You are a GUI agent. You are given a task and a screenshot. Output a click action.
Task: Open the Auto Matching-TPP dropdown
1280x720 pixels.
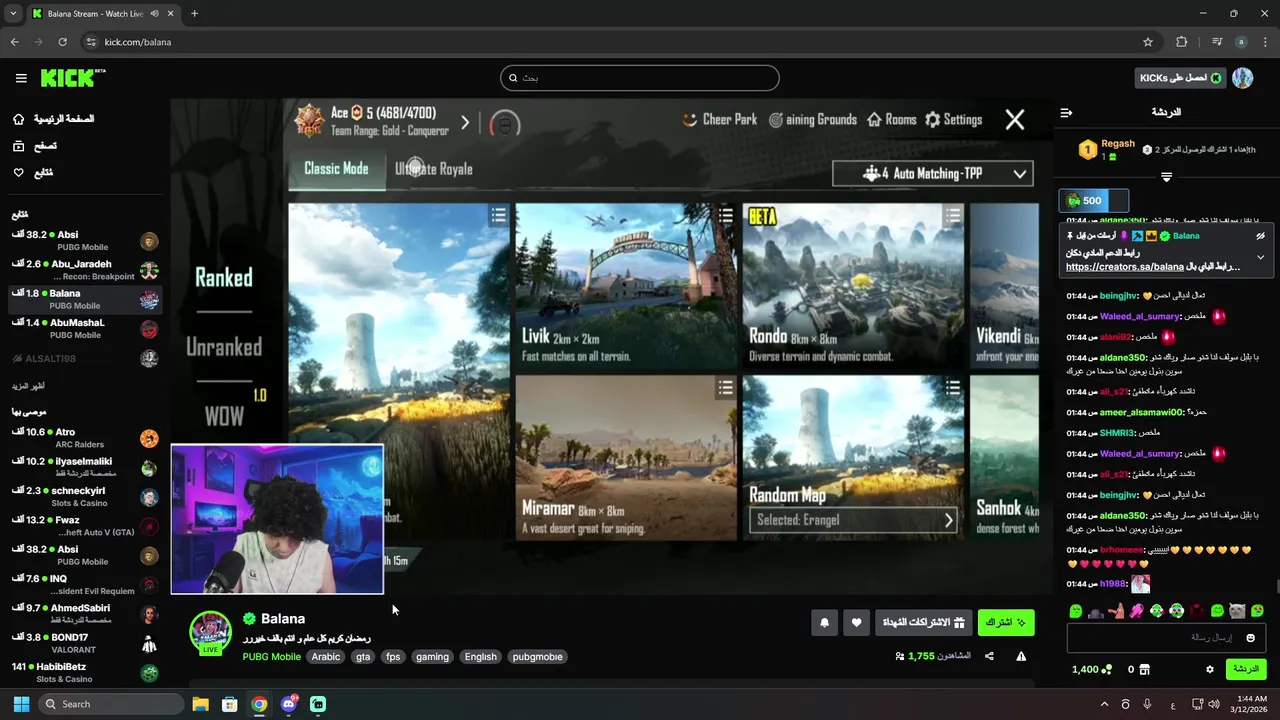pyautogui.click(x=933, y=174)
